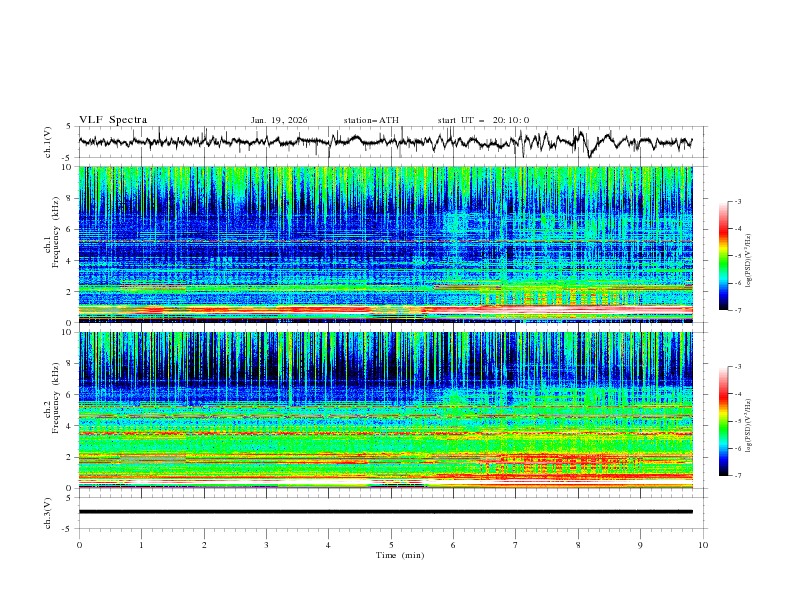This screenshot has height=612, width=792.
Task: Click the "5" voltage tick on the ch.1(V) axis
Action: click(x=68, y=127)
